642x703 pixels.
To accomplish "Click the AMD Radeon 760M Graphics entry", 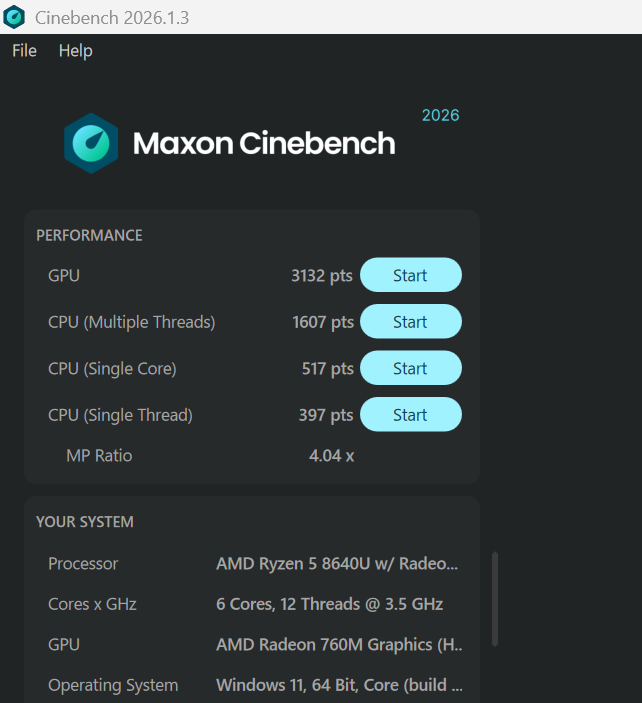I will [x=339, y=644].
